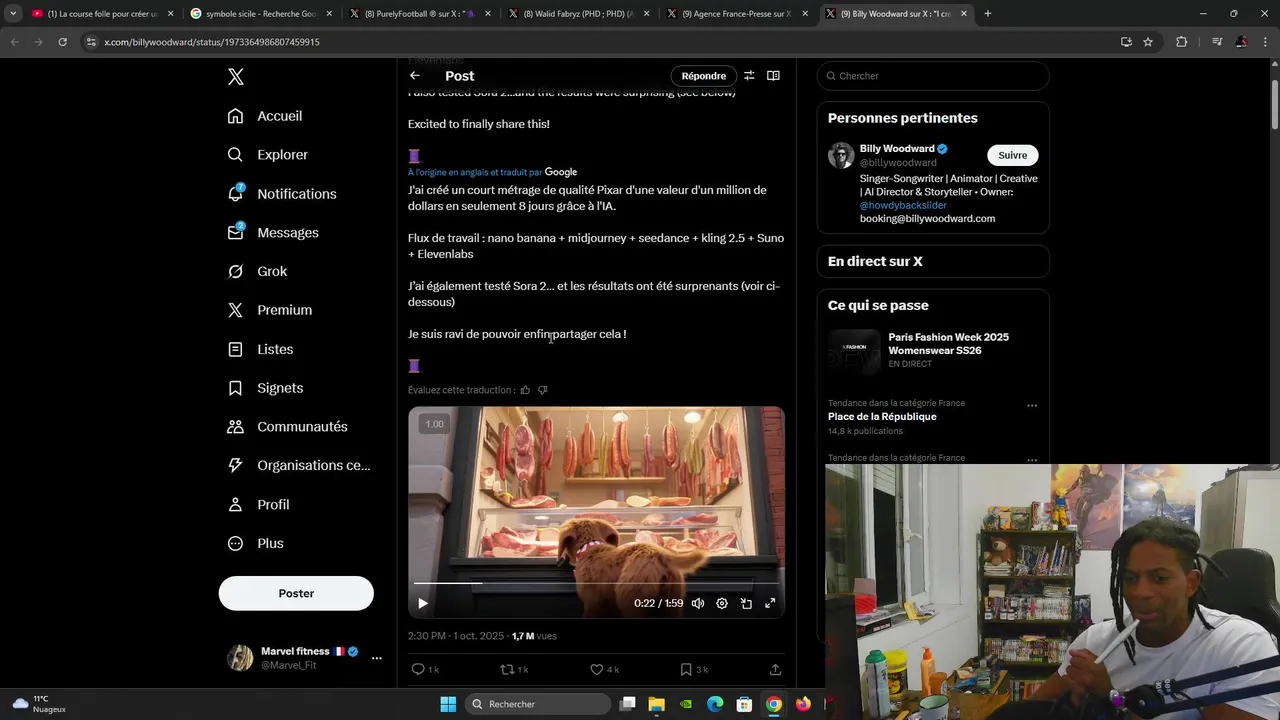Open Listes in the sidebar
The height and width of the screenshot is (720, 1280).
point(260,349)
